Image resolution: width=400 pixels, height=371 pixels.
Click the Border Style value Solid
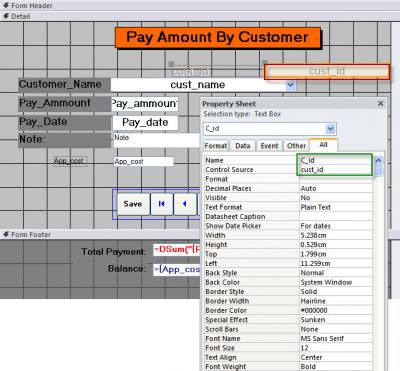(x=335, y=292)
